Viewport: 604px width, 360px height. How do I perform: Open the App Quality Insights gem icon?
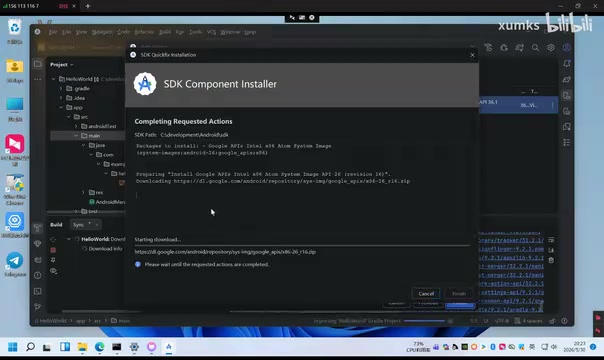click(37, 244)
